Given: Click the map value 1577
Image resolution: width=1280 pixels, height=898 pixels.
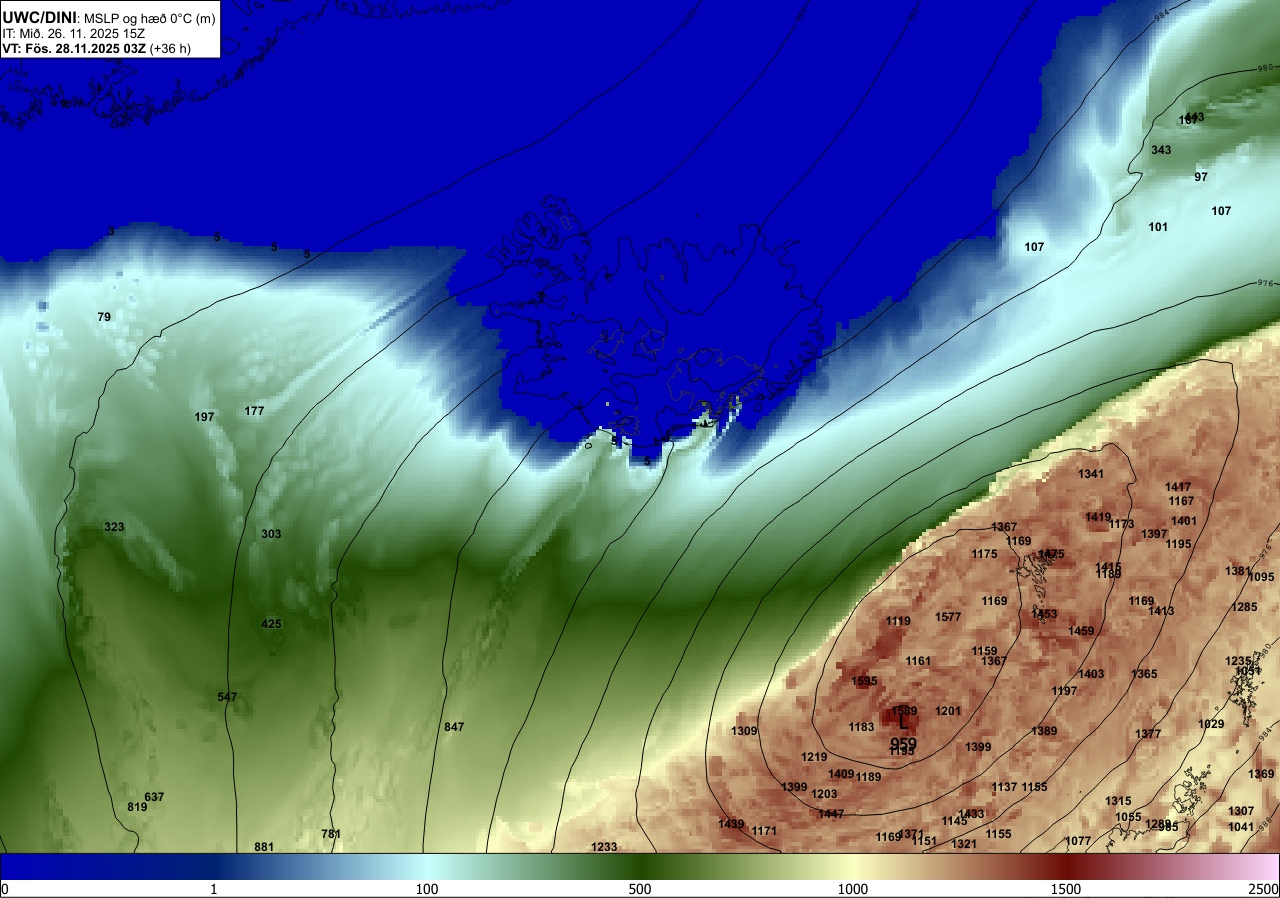Looking at the screenshot, I should coord(948,617).
